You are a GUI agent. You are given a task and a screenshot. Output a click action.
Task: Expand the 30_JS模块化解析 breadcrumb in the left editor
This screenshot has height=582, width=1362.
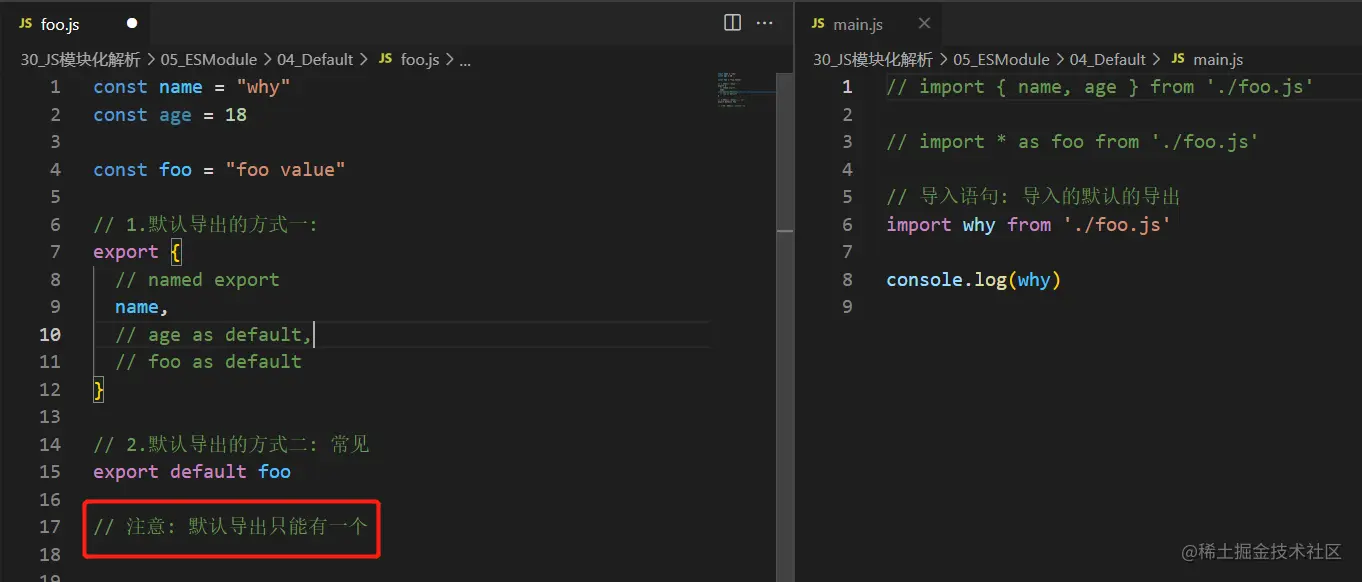click(80, 60)
